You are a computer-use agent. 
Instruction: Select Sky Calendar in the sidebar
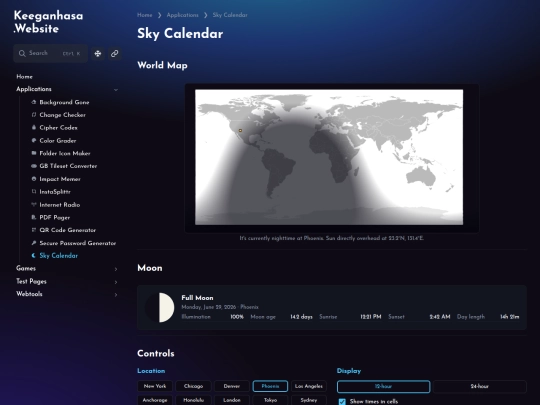pos(59,256)
